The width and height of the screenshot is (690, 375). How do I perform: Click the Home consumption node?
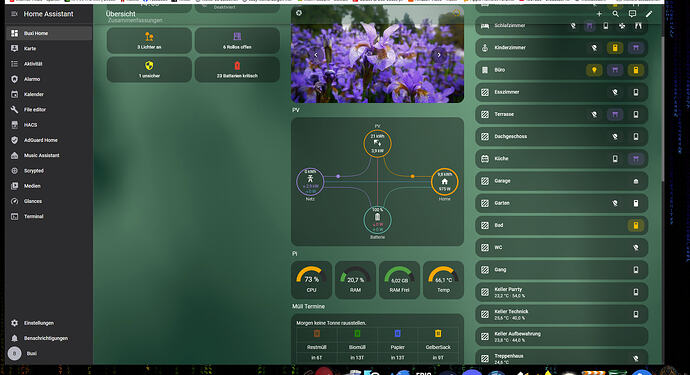click(444, 181)
